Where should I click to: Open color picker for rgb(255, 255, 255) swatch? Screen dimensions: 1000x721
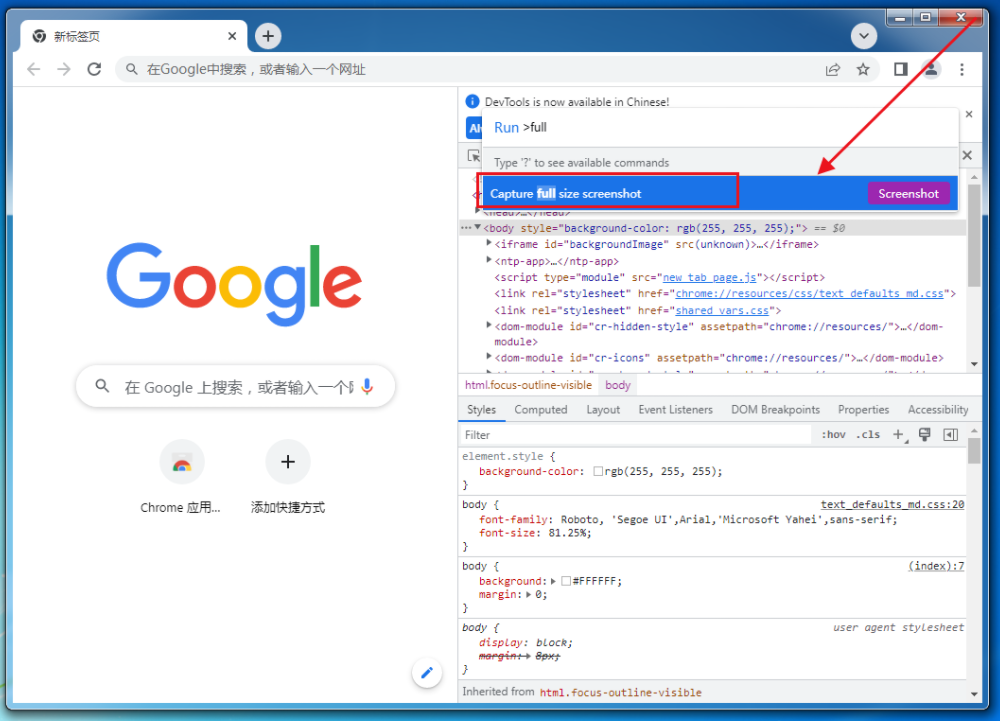598,471
